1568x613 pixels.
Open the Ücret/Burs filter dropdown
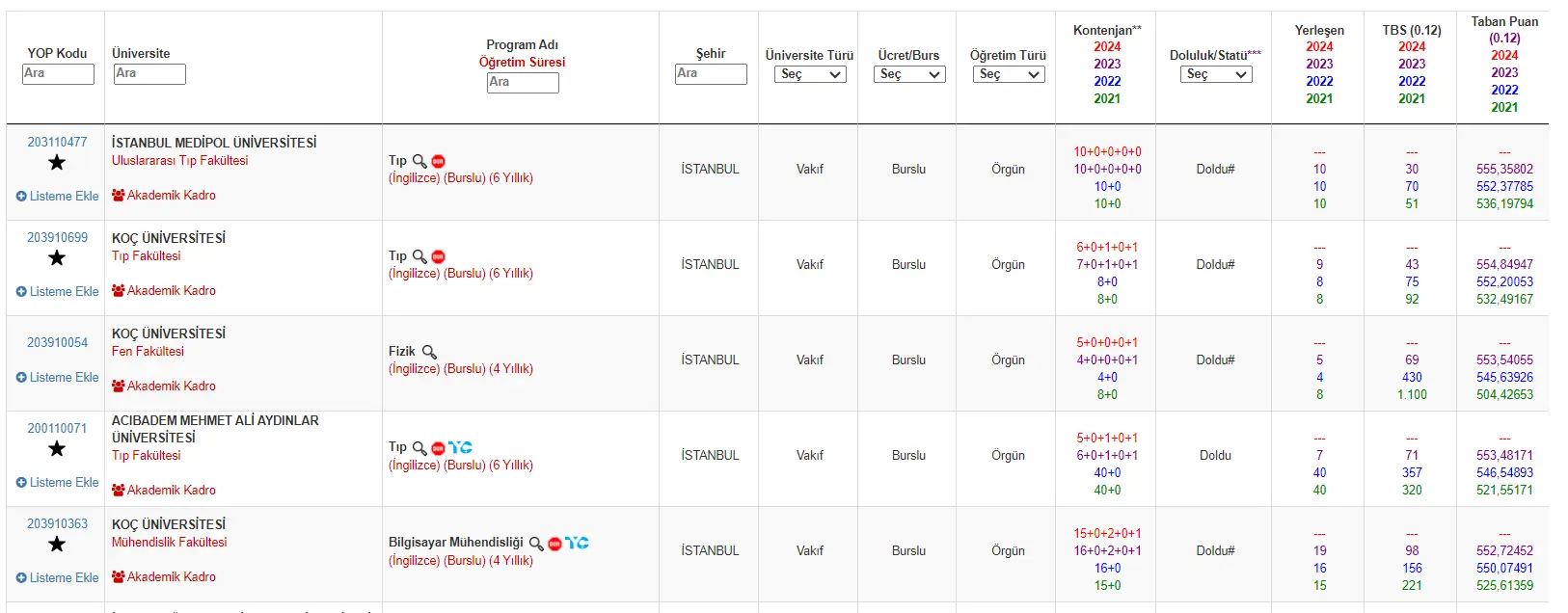(909, 74)
